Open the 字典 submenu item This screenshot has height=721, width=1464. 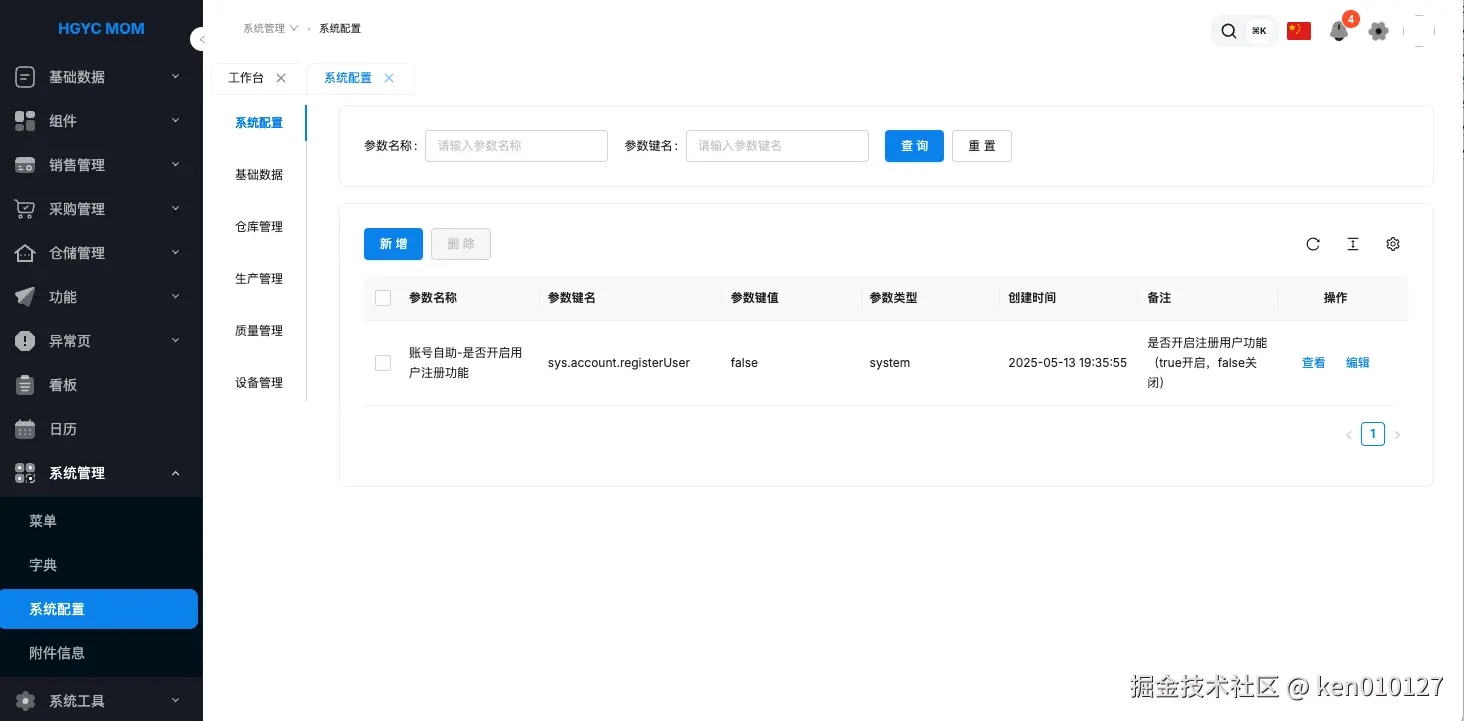coord(100,565)
